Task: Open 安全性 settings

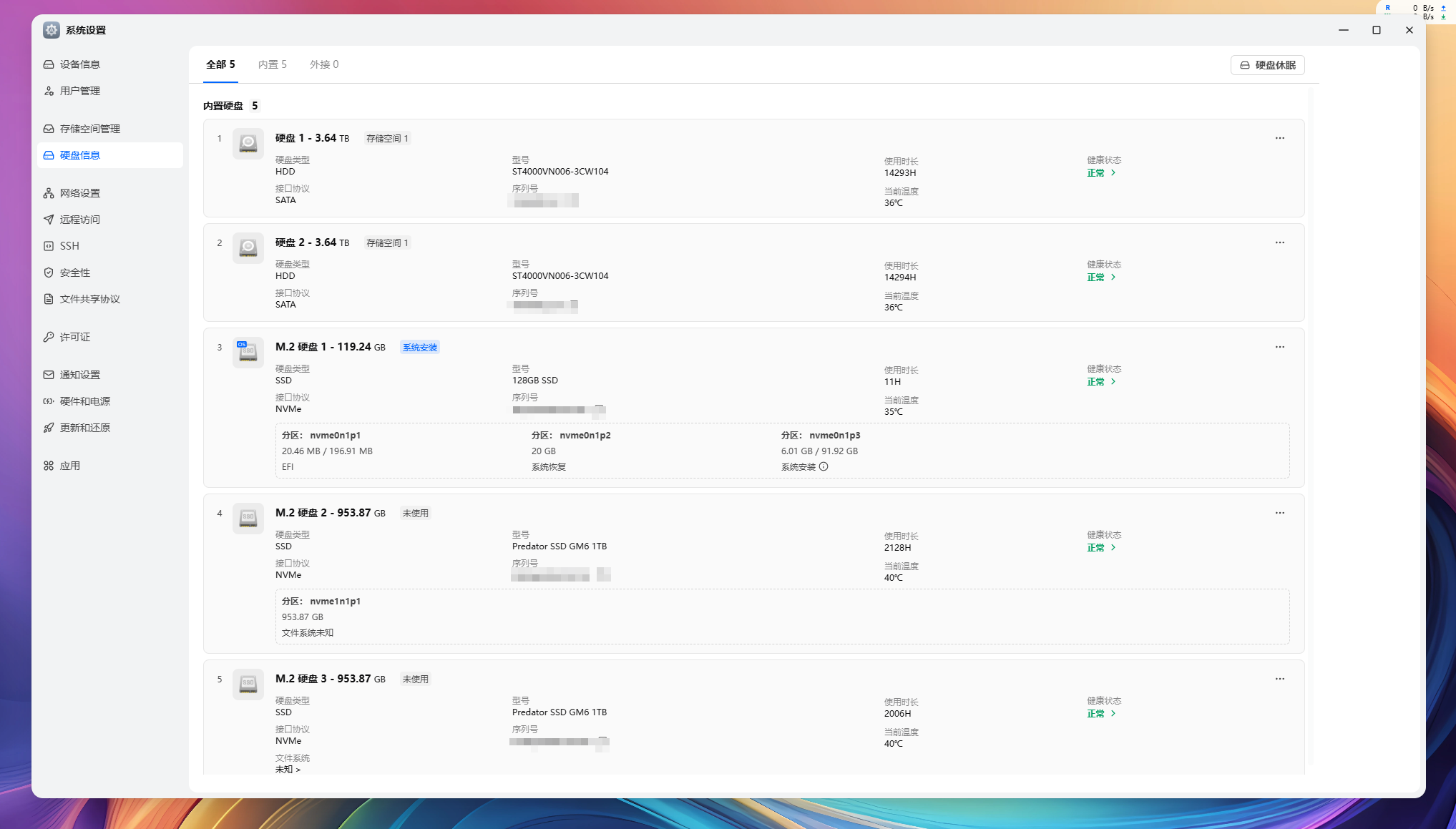Action: pyautogui.click(x=74, y=273)
